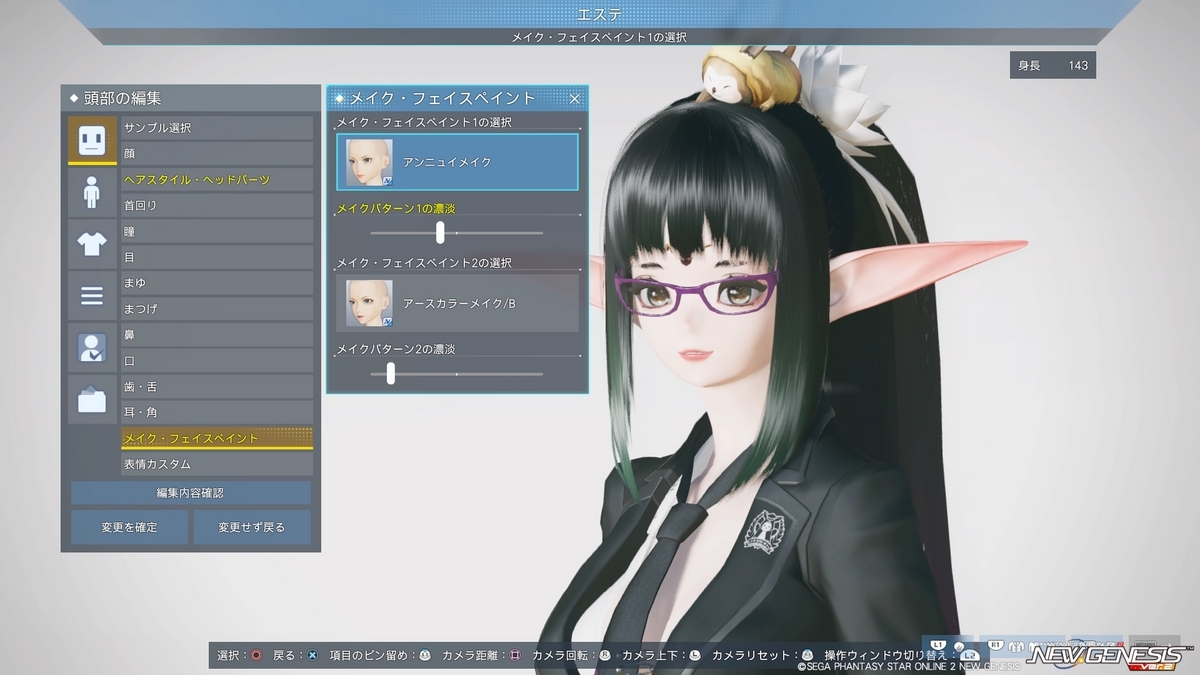The image size is (1200, 675).
Task: Open the body figure category icon
Action: [x=92, y=191]
